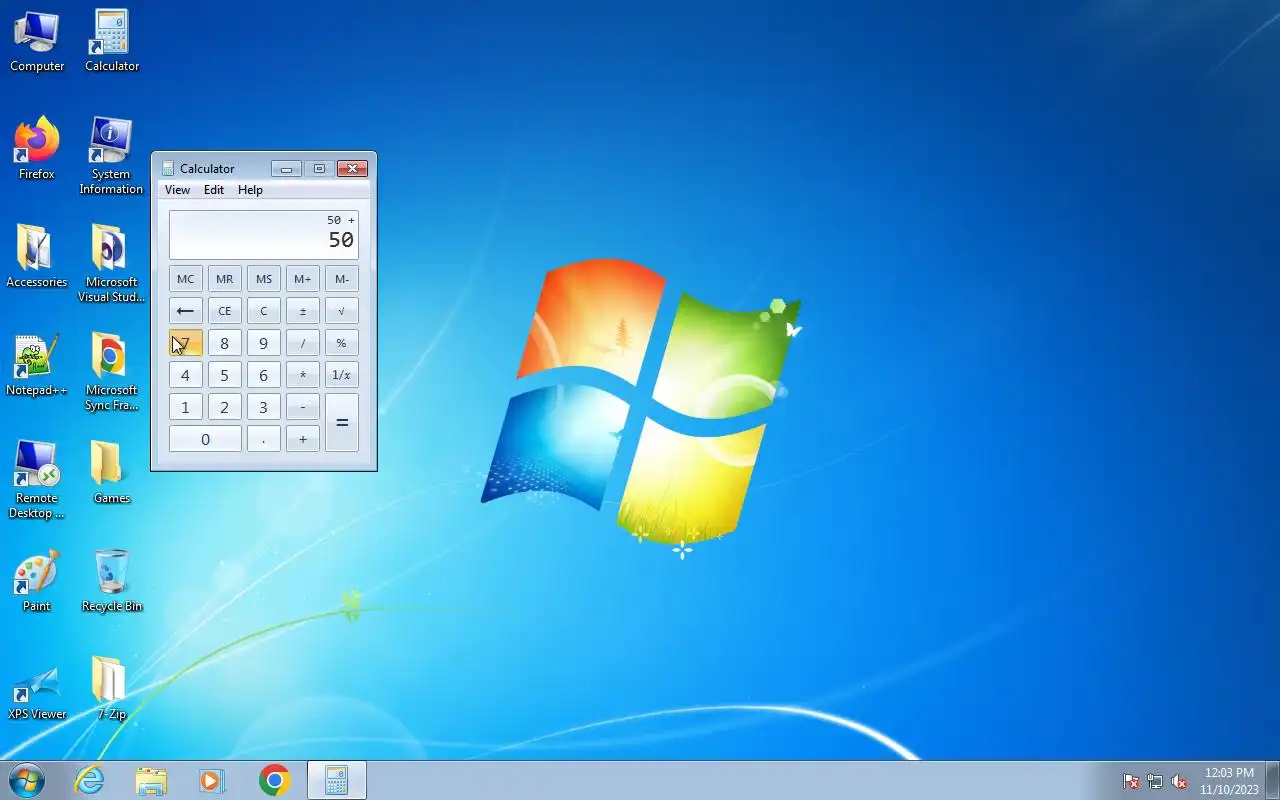Click the division button
This screenshot has width=1280, height=800.
(x=302, y=343)
